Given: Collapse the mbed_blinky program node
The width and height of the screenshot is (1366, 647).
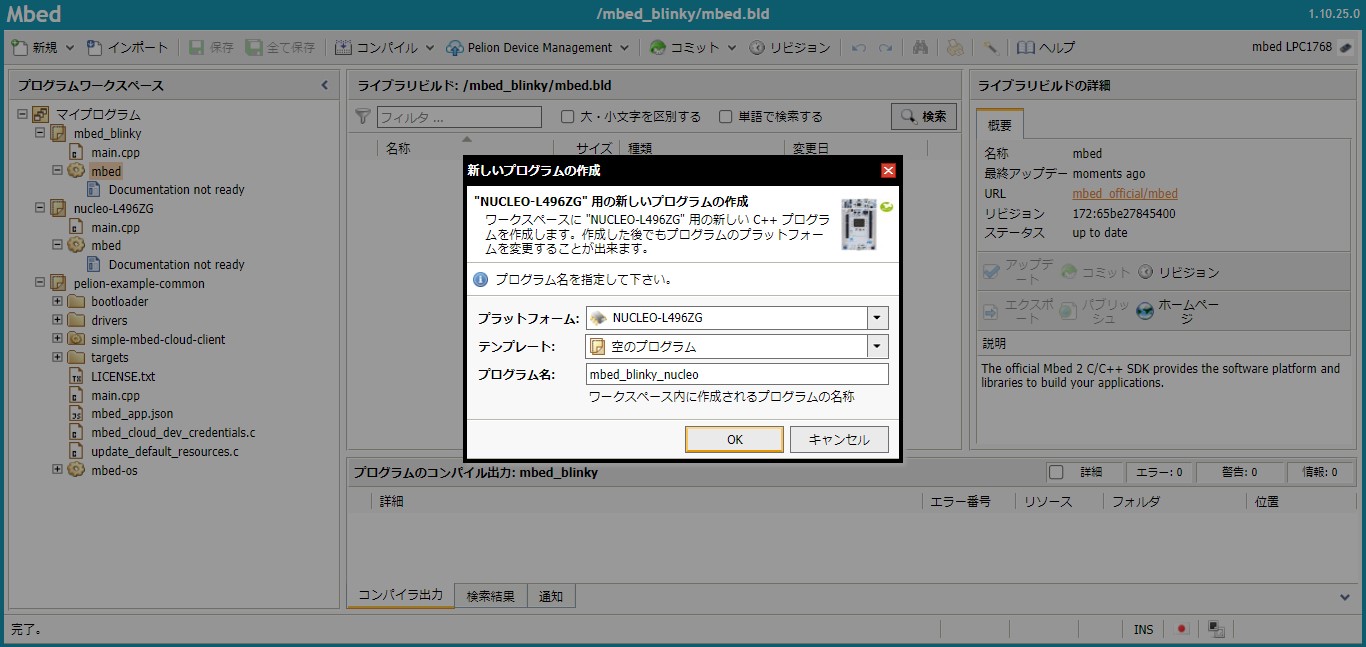Looking at the screenshot, I should 40,132.
